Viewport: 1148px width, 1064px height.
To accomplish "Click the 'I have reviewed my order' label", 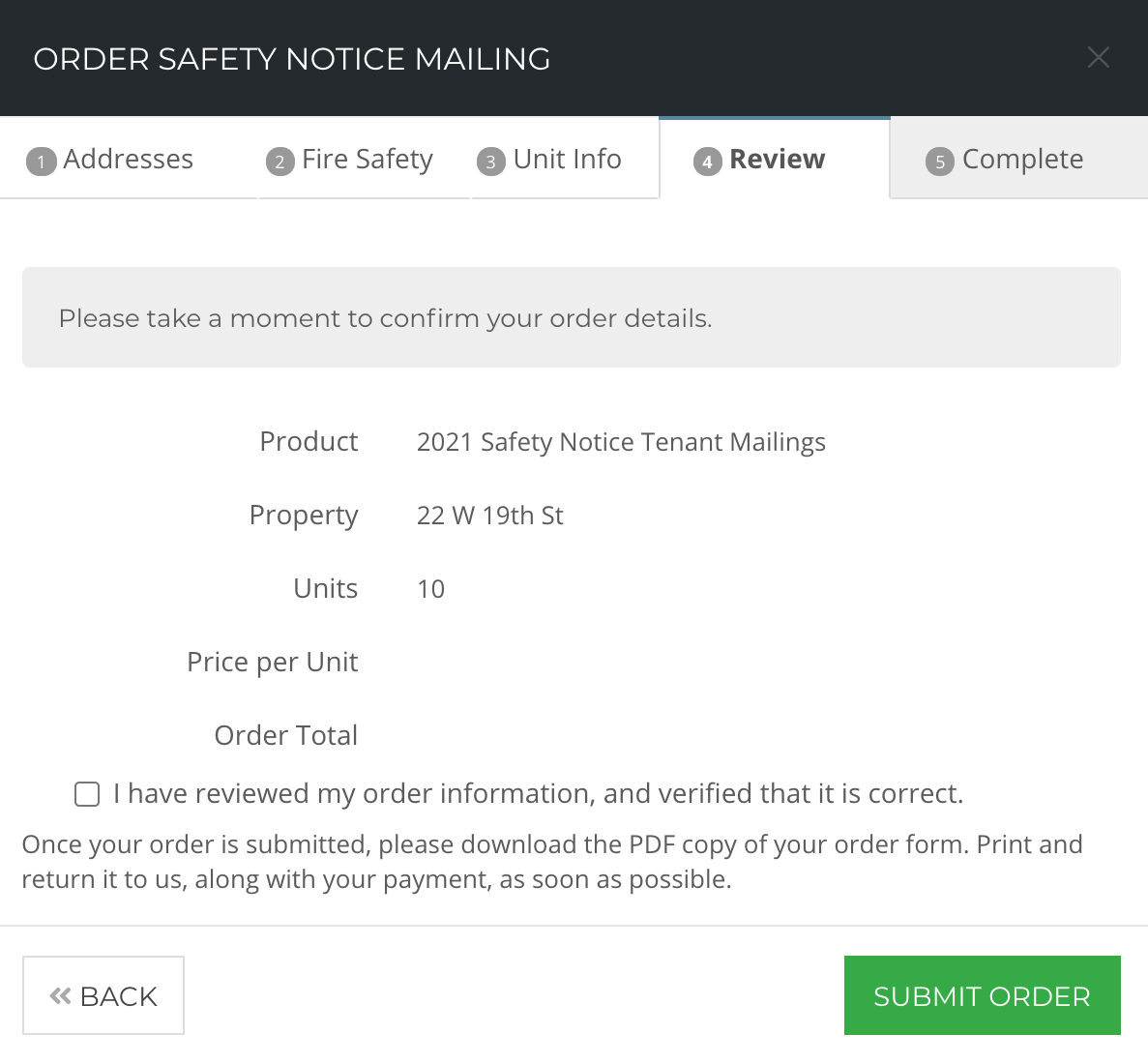I will [538, 794].
